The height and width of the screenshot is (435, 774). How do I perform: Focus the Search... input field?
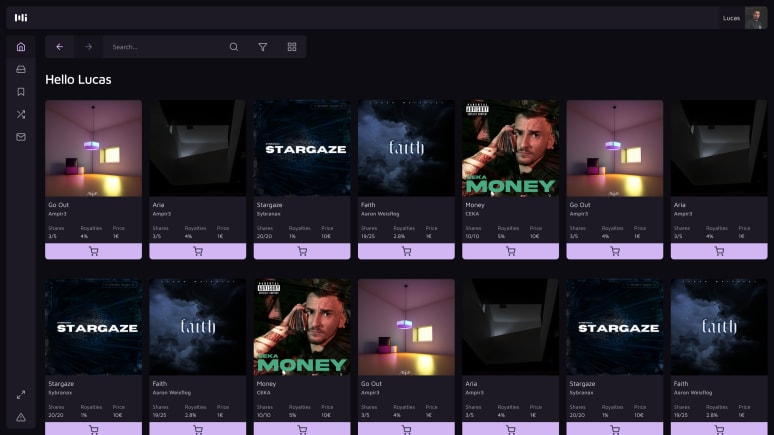[x=165, y=47]
